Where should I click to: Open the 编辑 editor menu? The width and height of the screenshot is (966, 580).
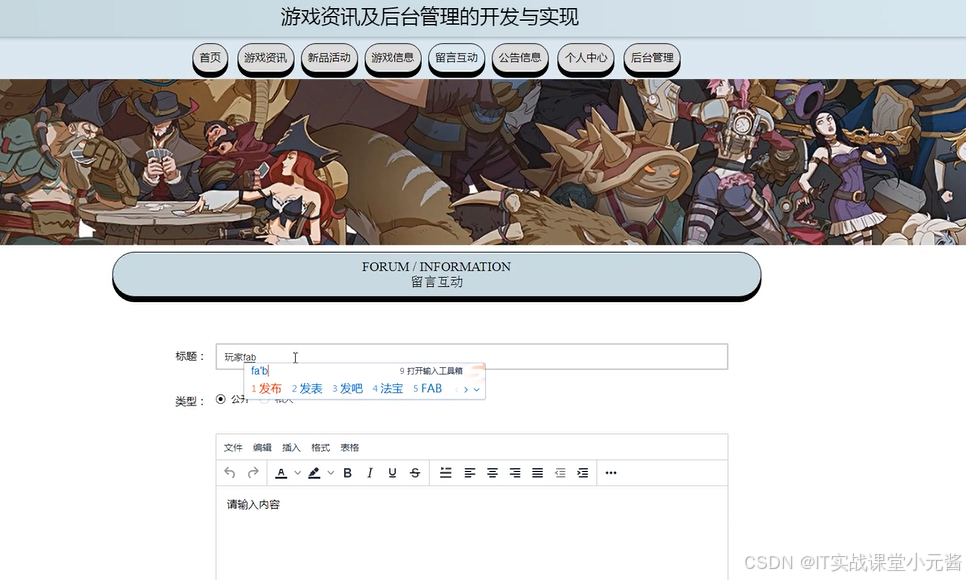coord(262,447)
